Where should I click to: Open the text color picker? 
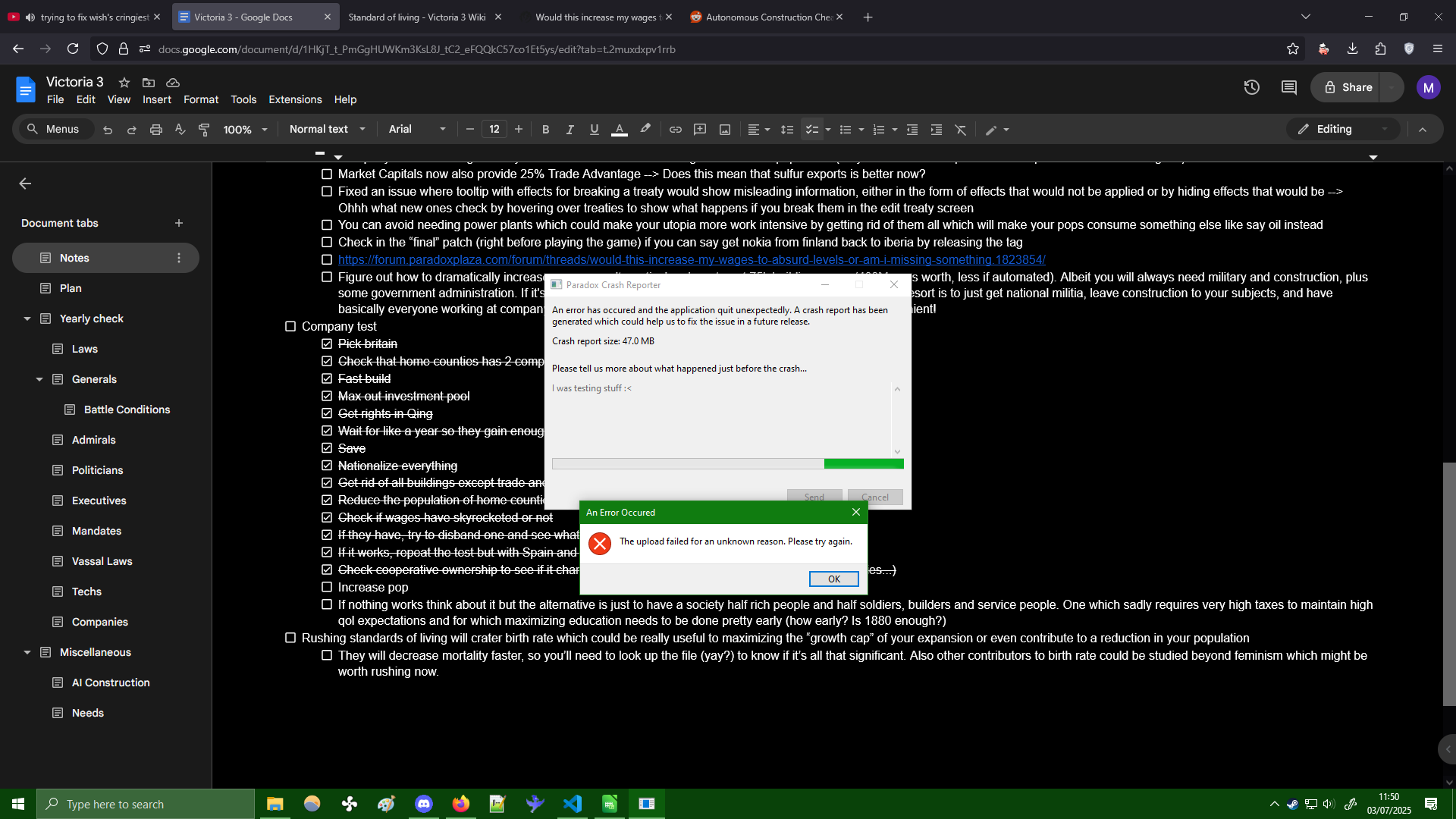click(620, 130)
